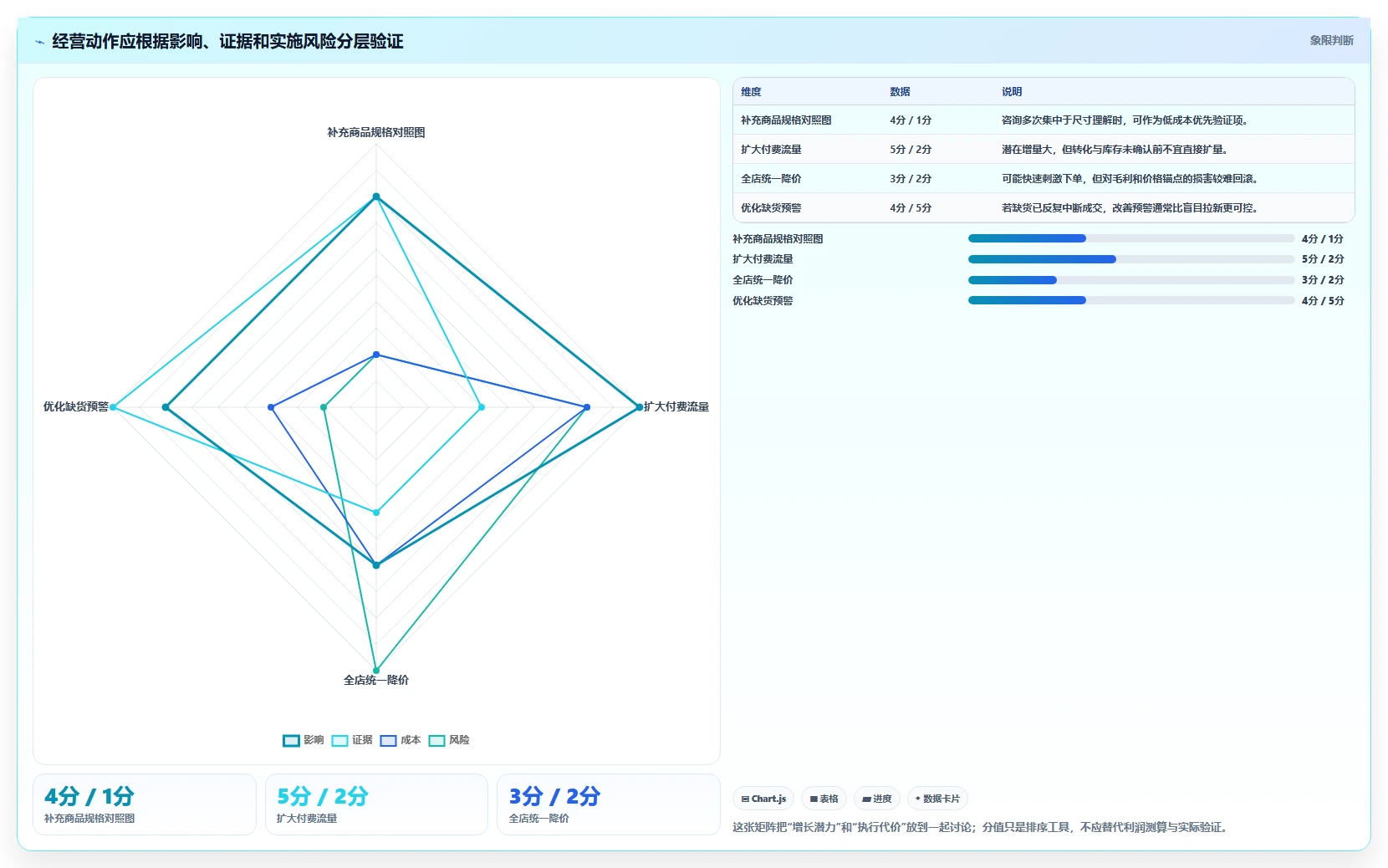Open stat card 4分 / 1分 补充商品规格对照图

145,804
